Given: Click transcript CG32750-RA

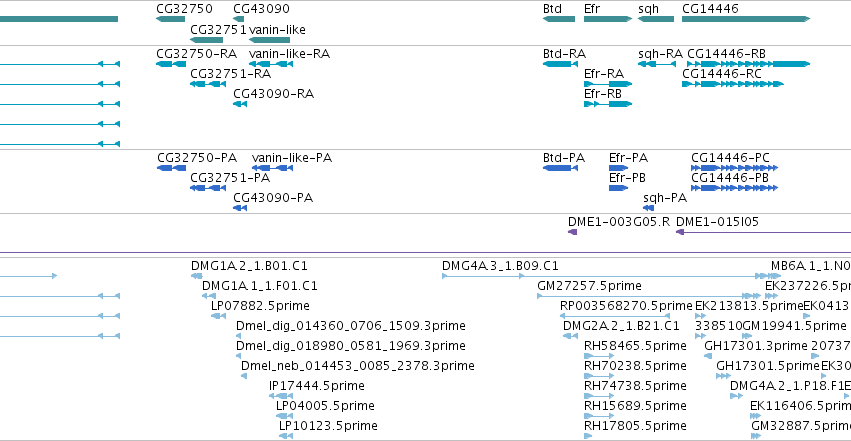Looking at the screenshot, I should (170, 64).
